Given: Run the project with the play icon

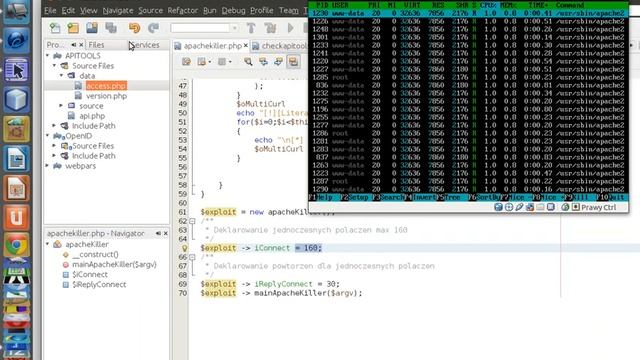Looking at the screenshot, I should 290,28.
